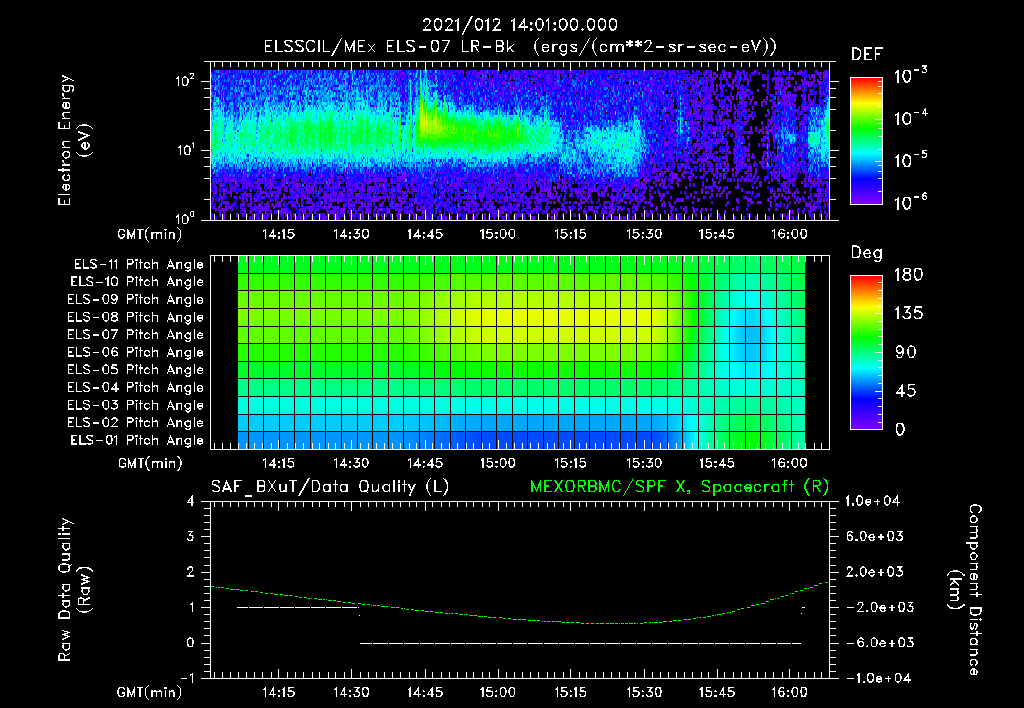This screenshot has width=1024, height=708.
Task: Select the ELS-02 Pitch Angle row label
Action: coord(135,423)
